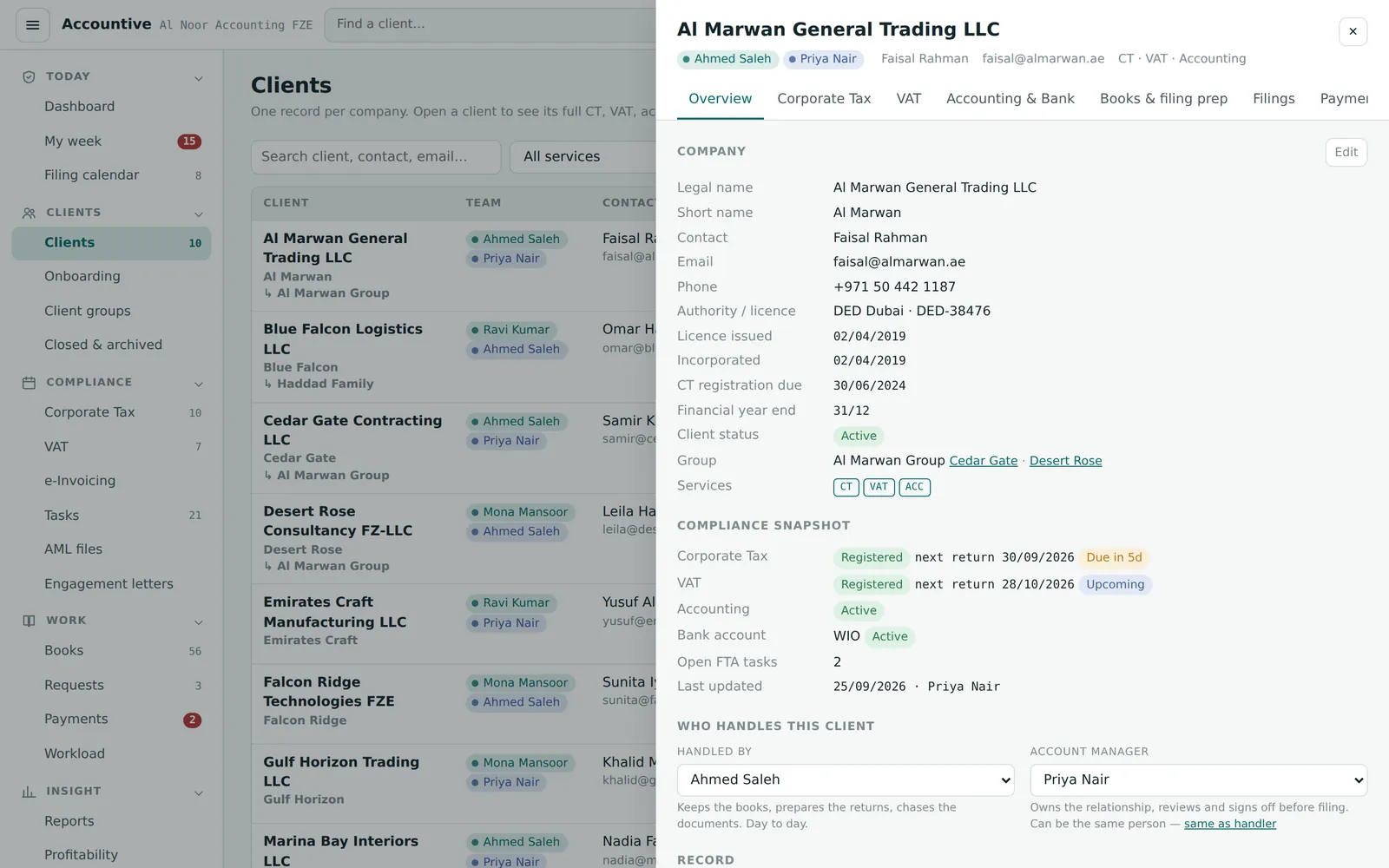
Task: Click the bar chart icon beside INSIGHT
Action: (29, 792)
